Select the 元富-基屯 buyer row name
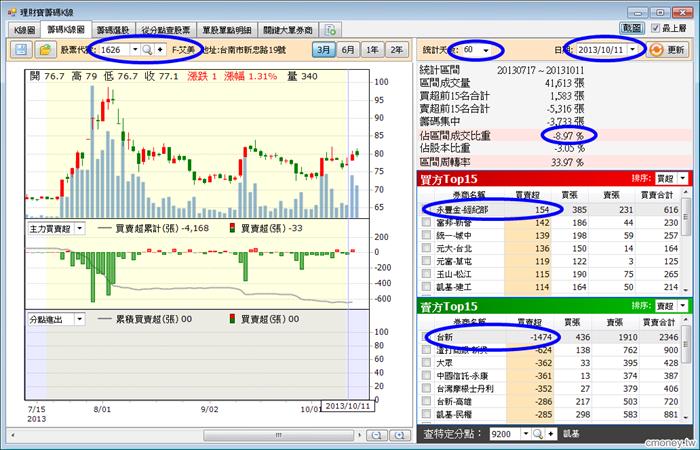The height and width of the screenshot is (450, 700). 454,261
